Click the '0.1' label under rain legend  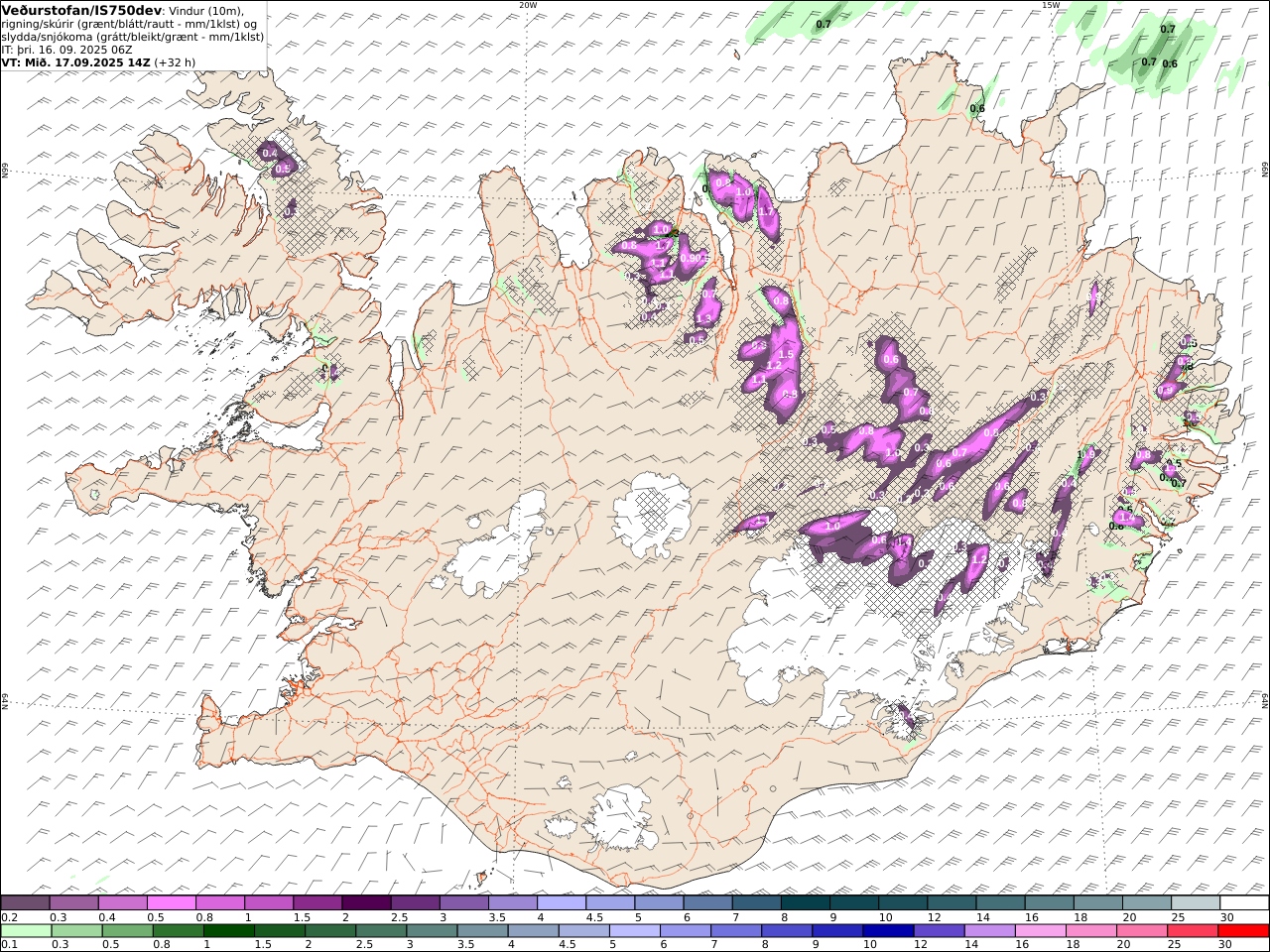9,945
